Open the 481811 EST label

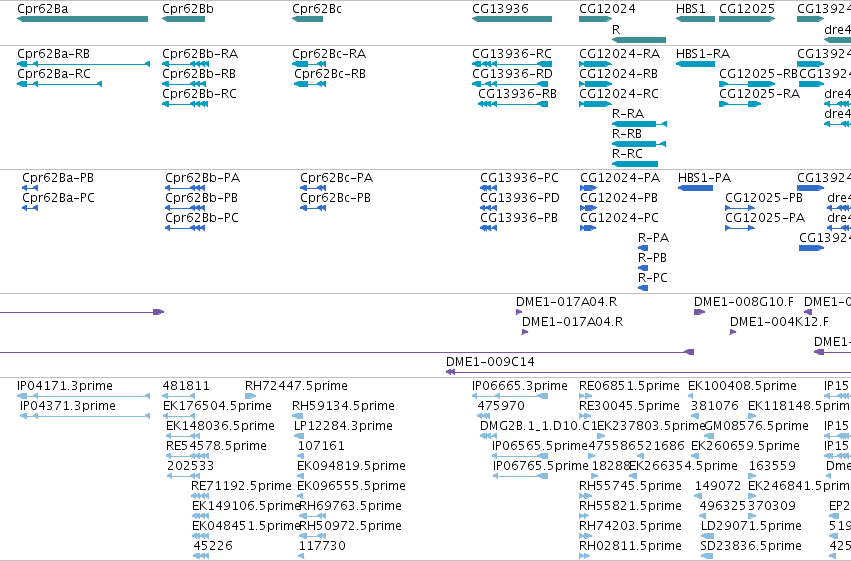186,386
